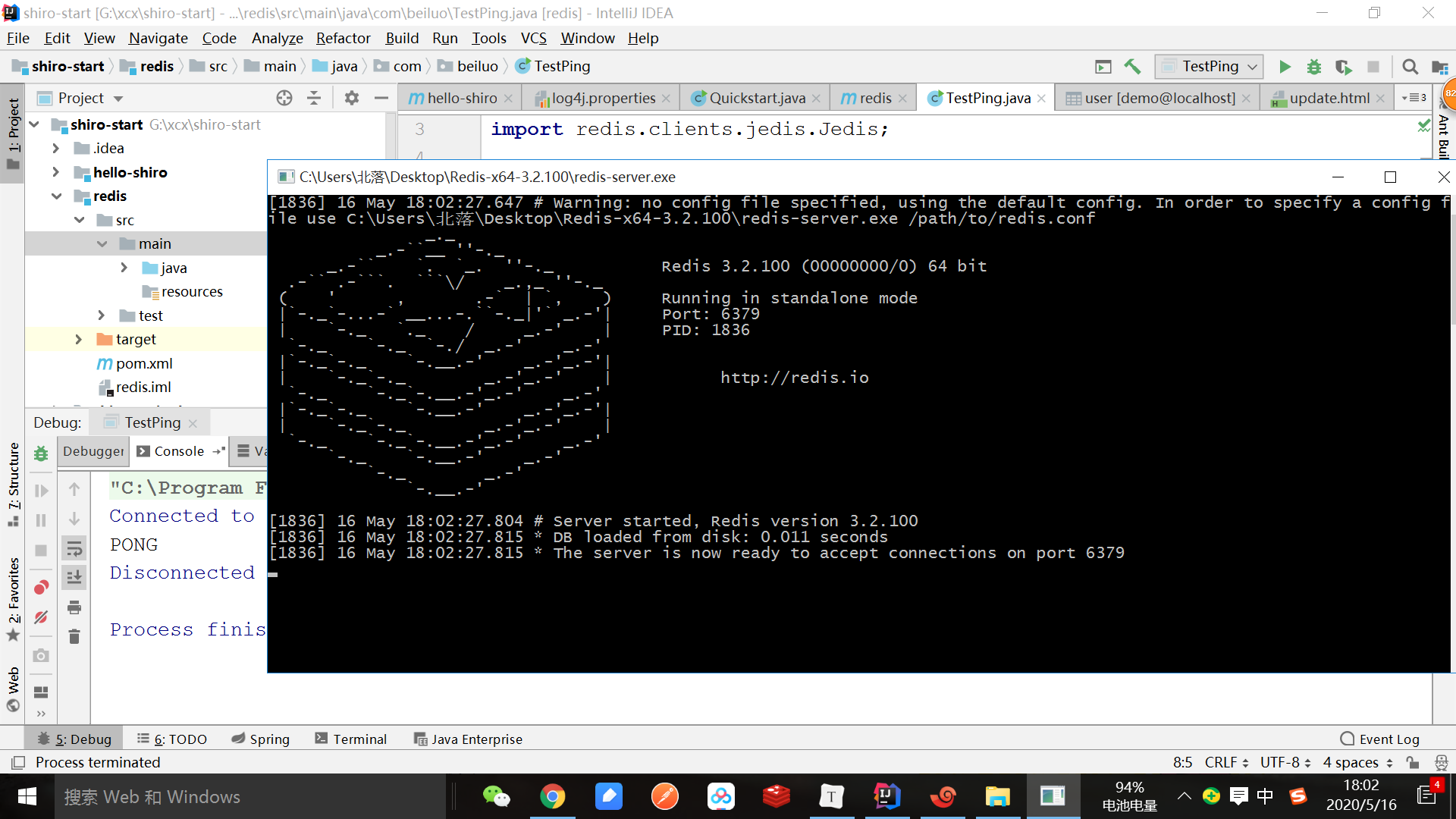Expand the hello-shiro module node

click(x=55, y=172)
